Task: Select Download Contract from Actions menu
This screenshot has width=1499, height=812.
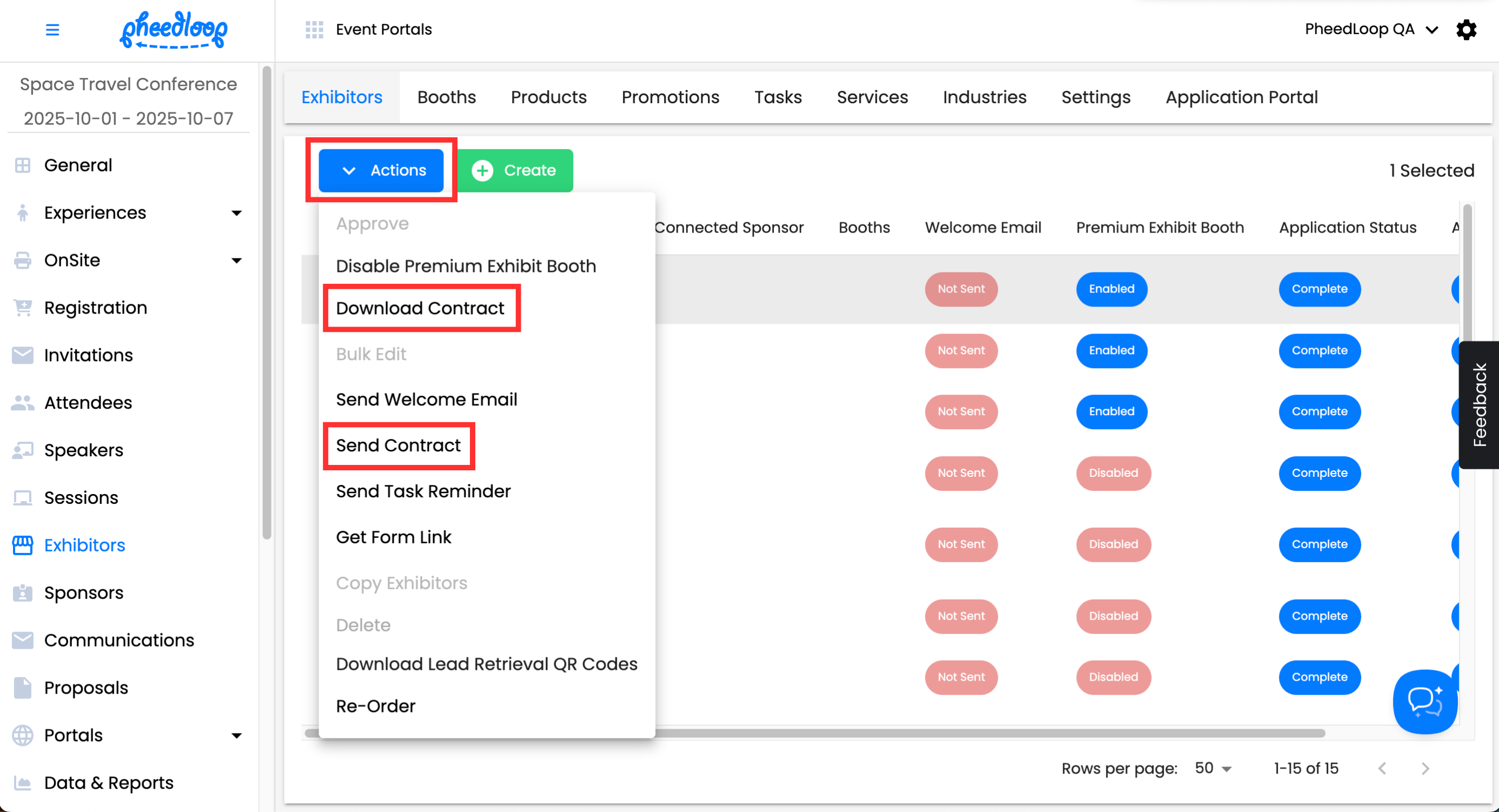Action: click(x=420, y=308)
